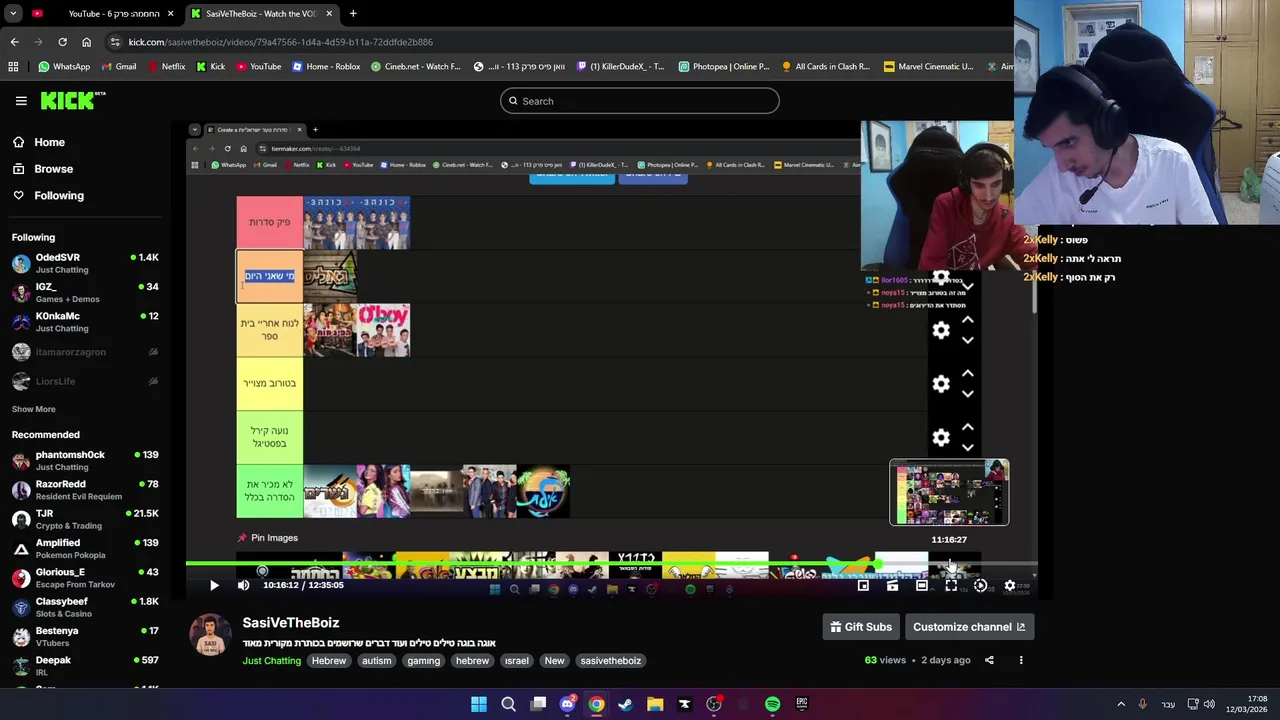Screen dimensions: 1280x720
Task: Open the K0nkaMc channel
Action: click(85, 322)
